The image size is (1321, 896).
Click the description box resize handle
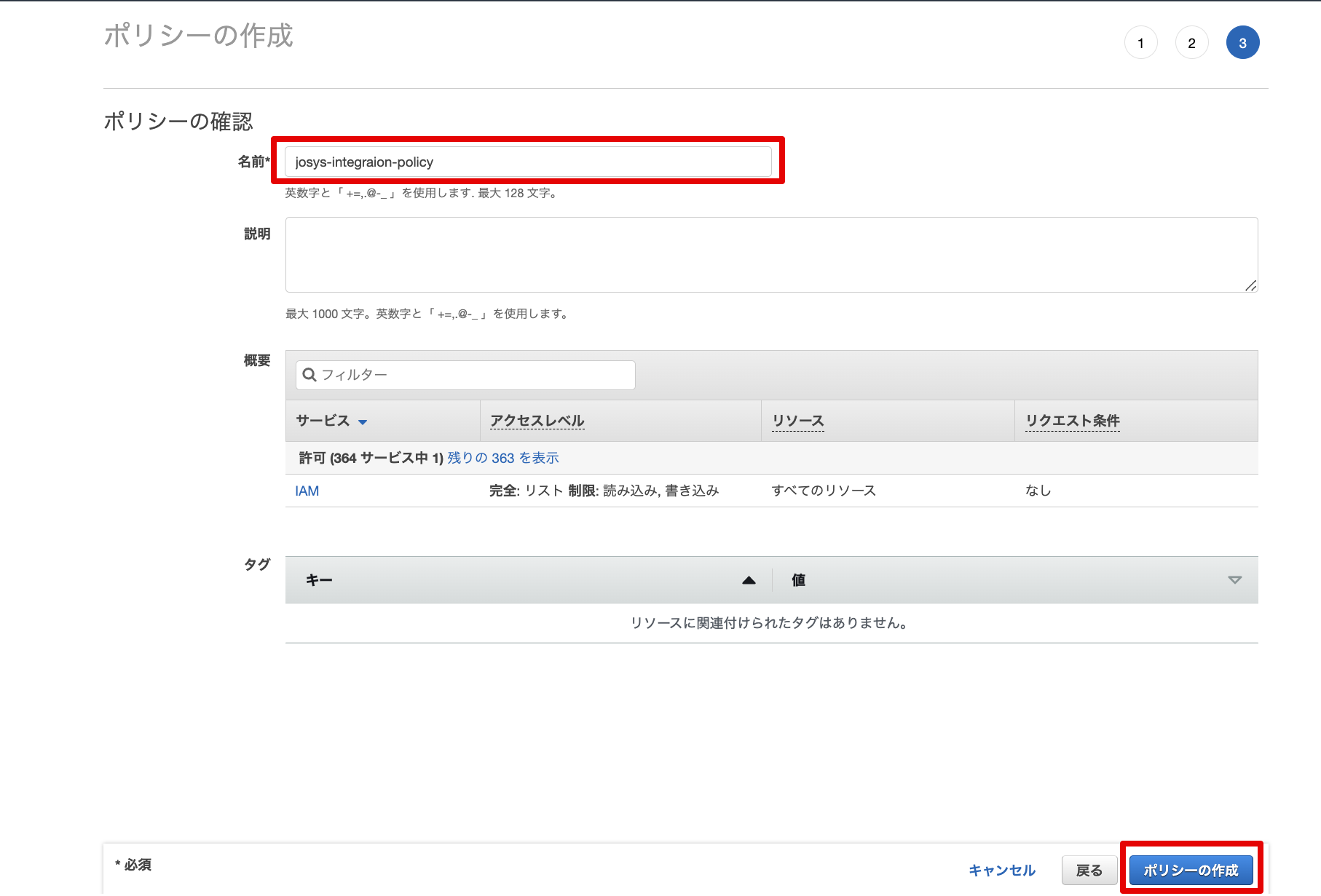pos(1250,285)
